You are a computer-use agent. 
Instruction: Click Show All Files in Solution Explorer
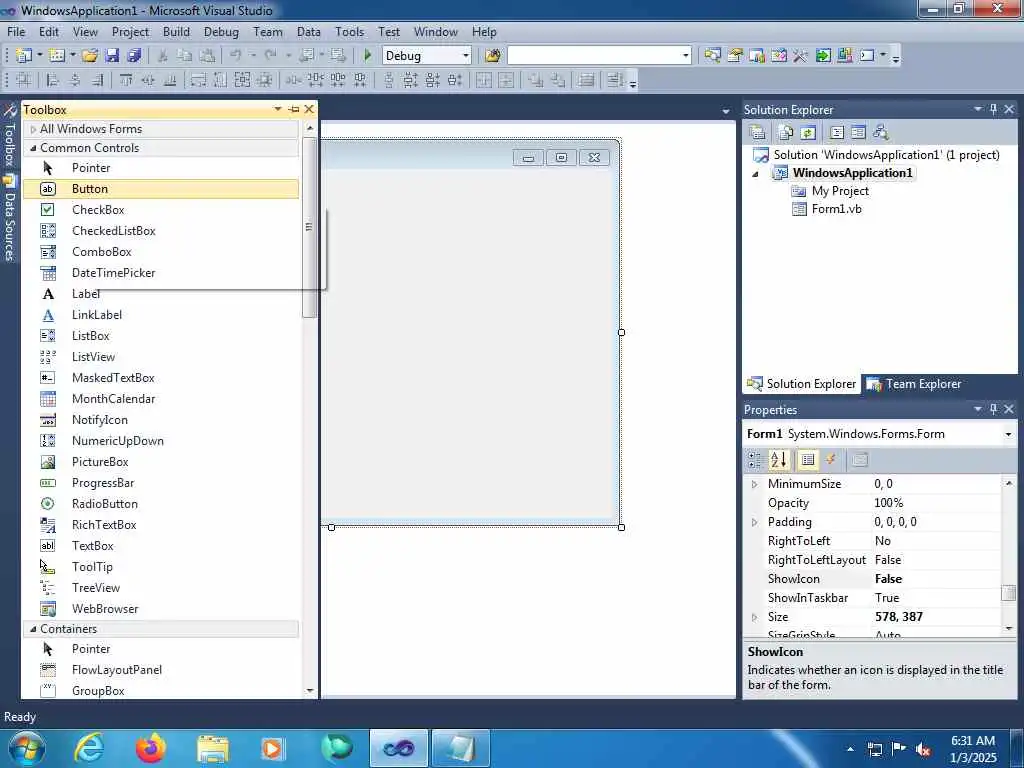[786, 133]
